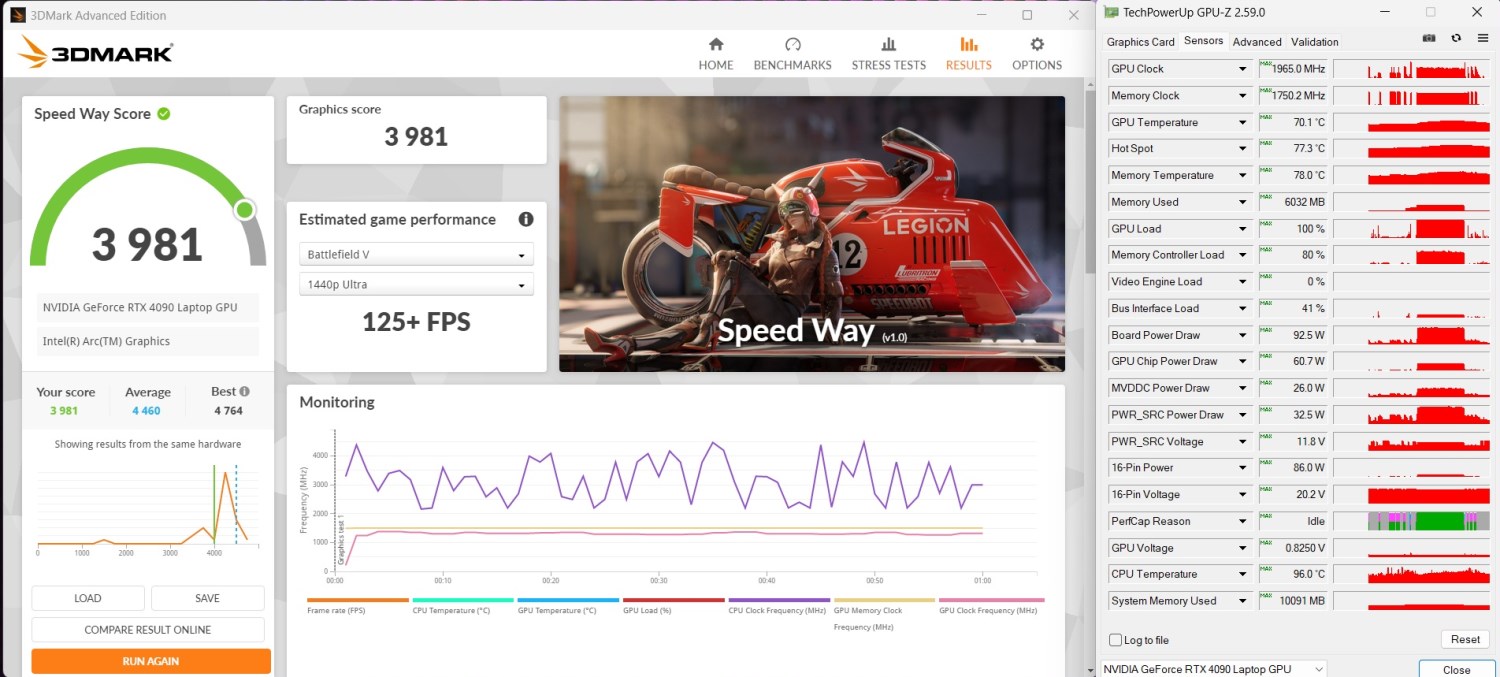Click COMPARE RESULT ONLINE
Screen dimensions: 1500x677
[148, 629]
